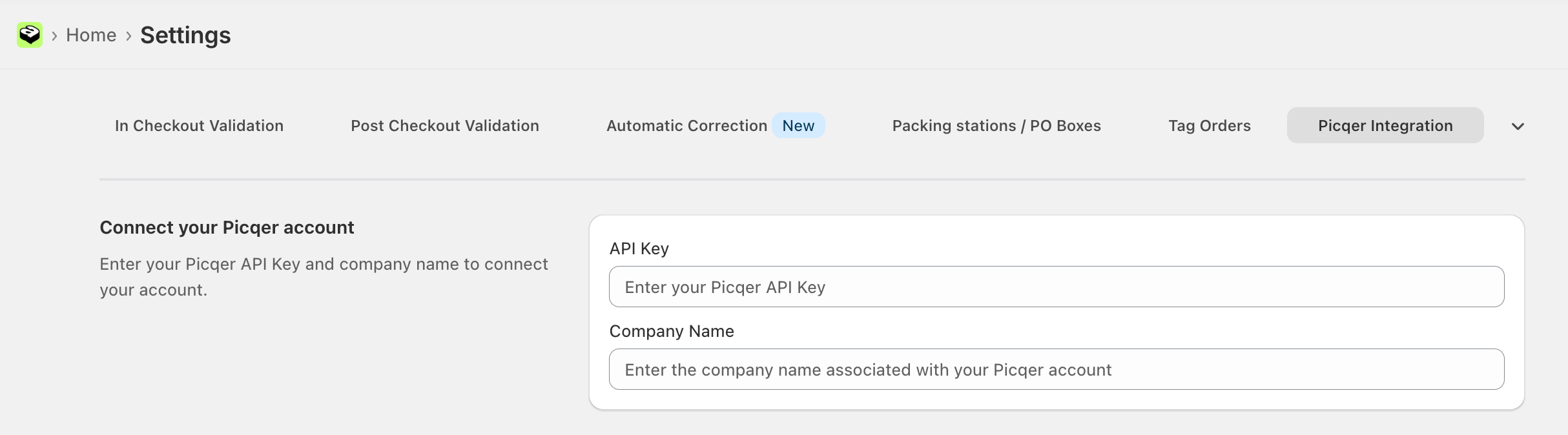
Task: Focus the Company Name input field
Action: tap(1057, 369)
